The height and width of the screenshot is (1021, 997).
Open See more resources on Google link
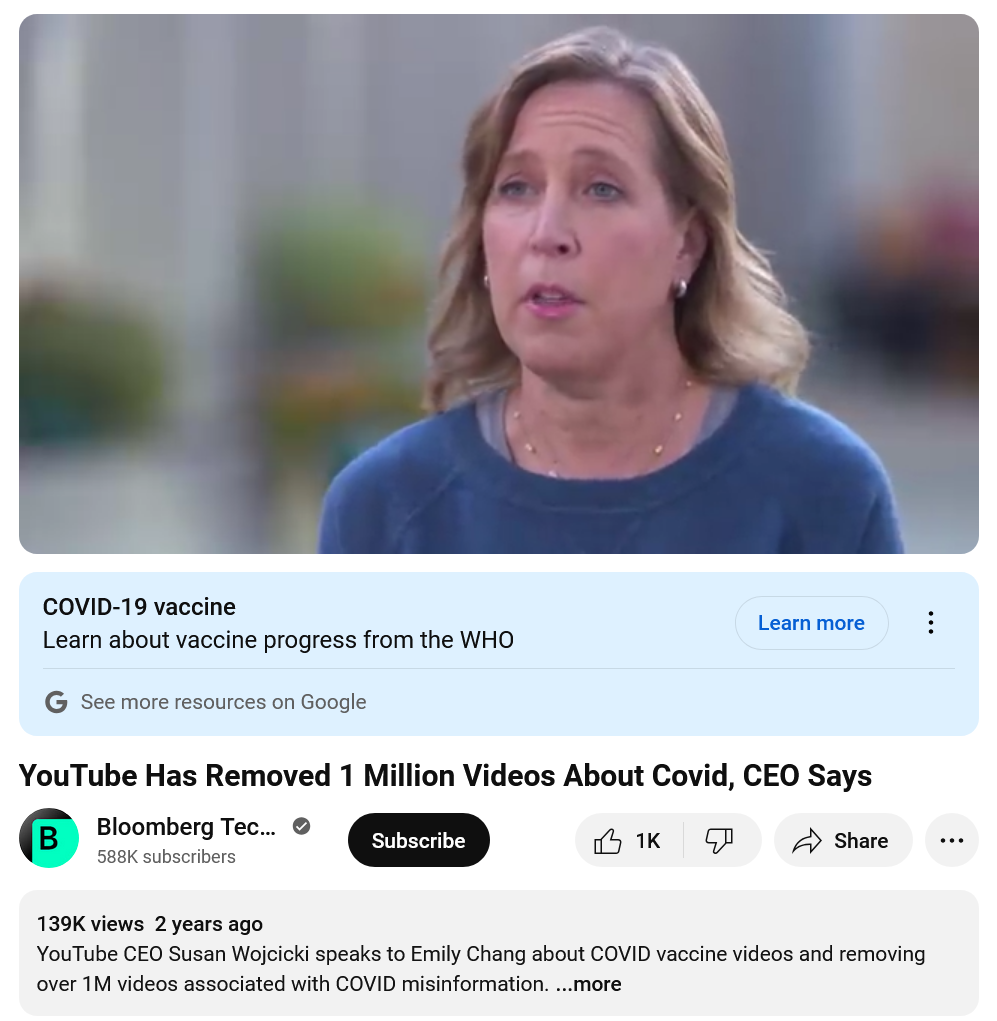(x=223, y=702)
